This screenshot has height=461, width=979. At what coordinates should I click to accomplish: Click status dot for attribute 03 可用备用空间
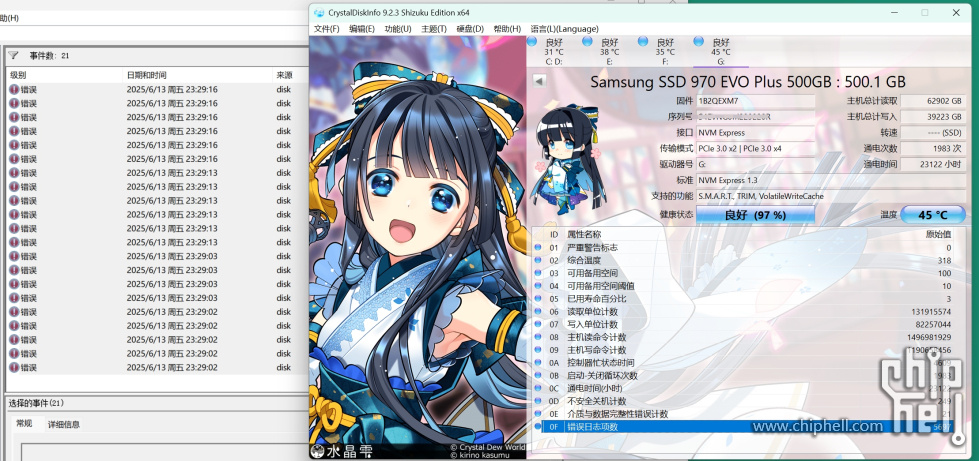(538, 273)
